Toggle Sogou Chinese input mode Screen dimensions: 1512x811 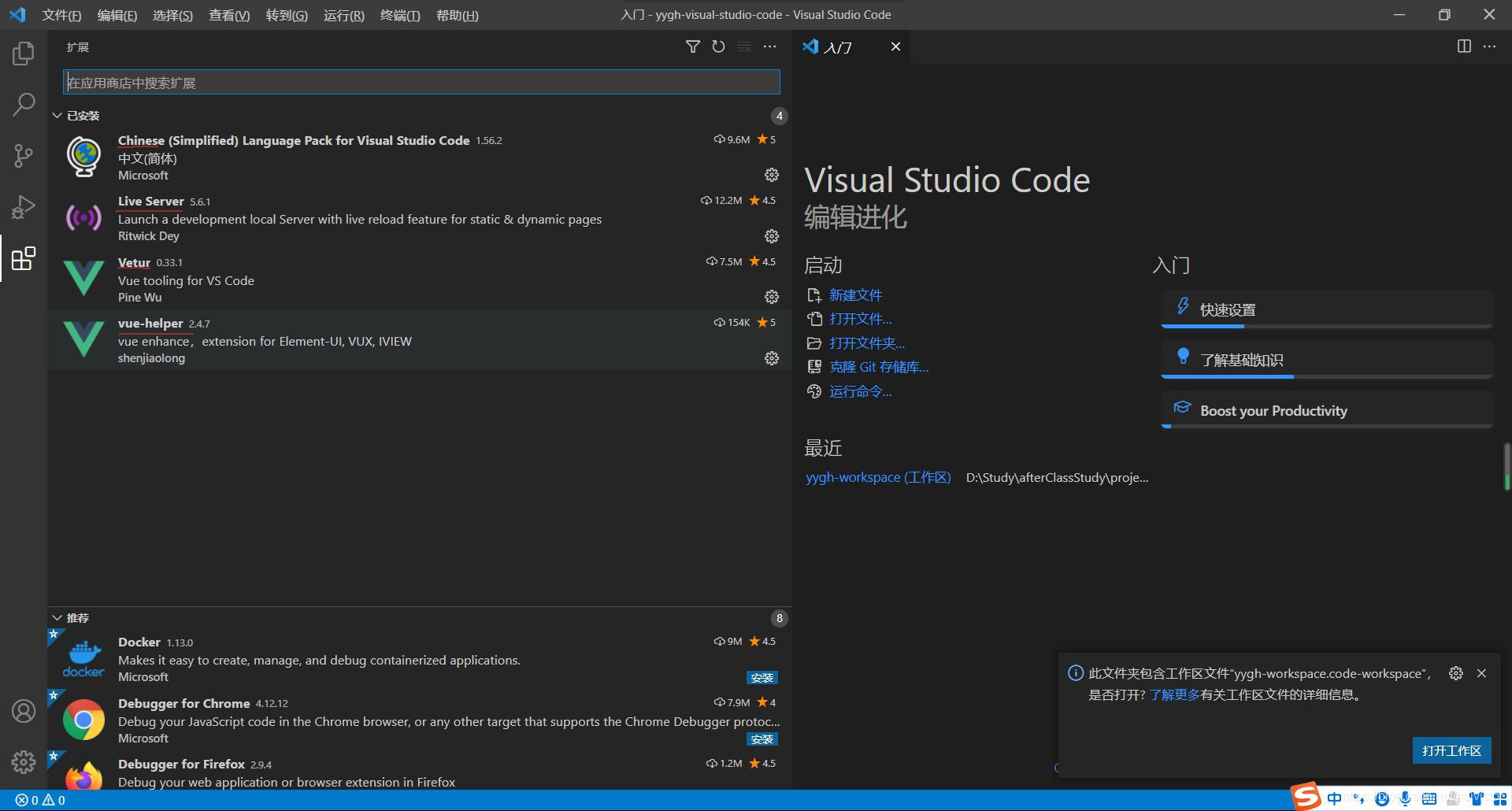click(x=1334, y=798)
